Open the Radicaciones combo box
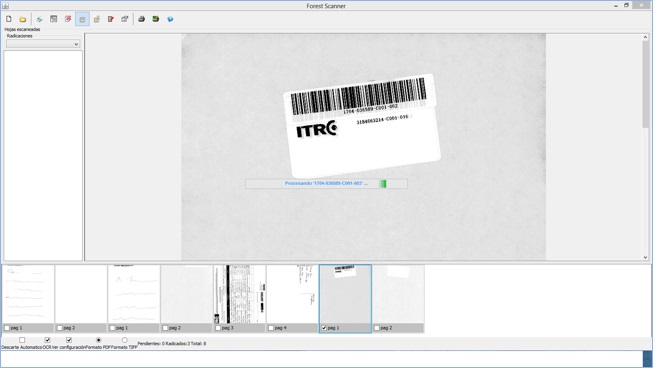This screenshot has width=657, height=372. [x=43, y=44]
